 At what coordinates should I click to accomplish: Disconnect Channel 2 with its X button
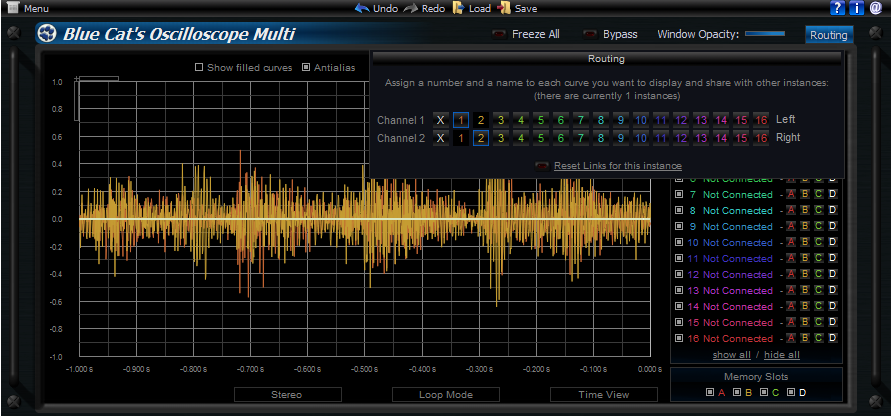(440, 138)
